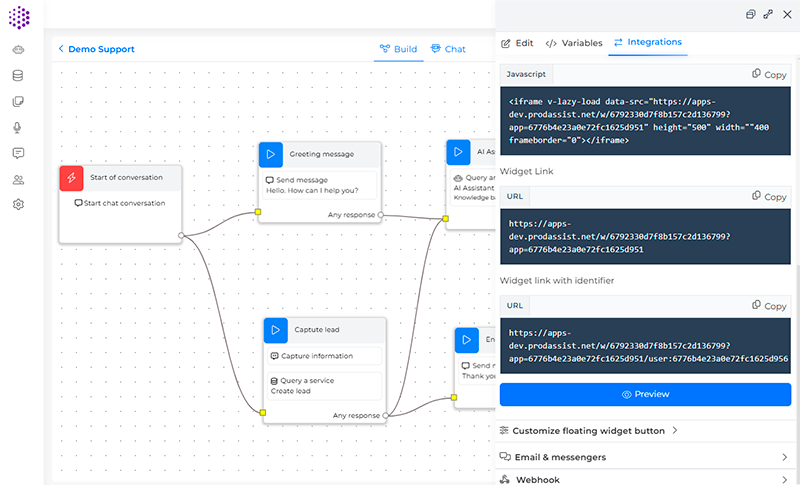Viewport: 800px width, 485px height.
Task: Click the microphone icon in sidebar
Action: pos(18,127)
